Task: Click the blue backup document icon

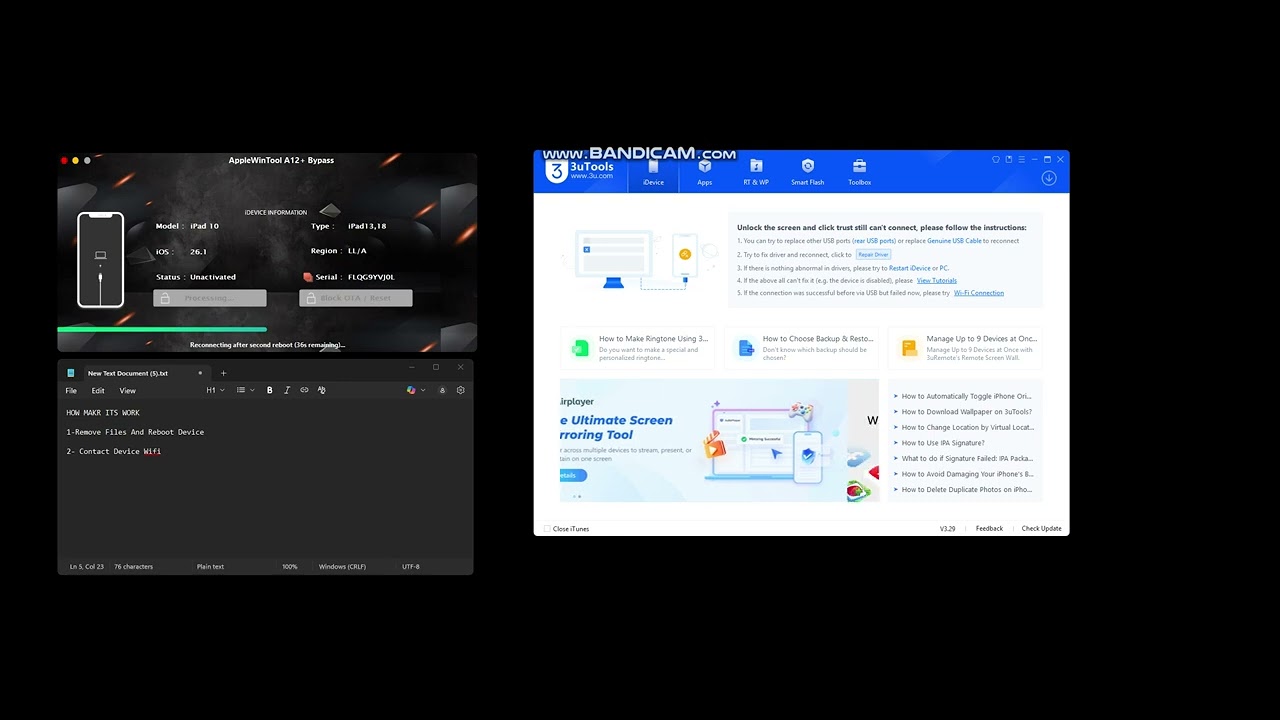Action: point(745,348)
